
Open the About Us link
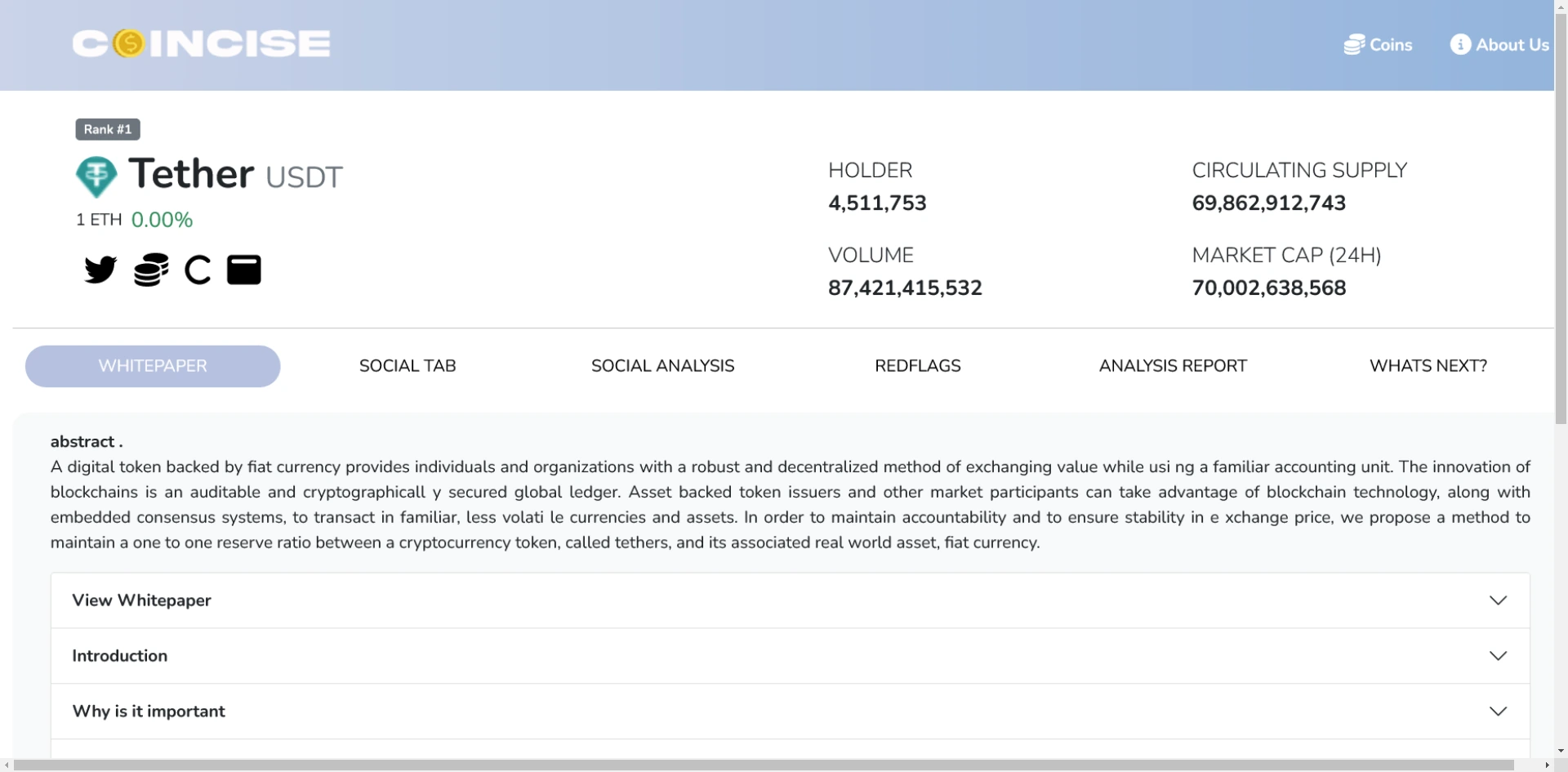pyautogui.click(x=1499, y=45)
